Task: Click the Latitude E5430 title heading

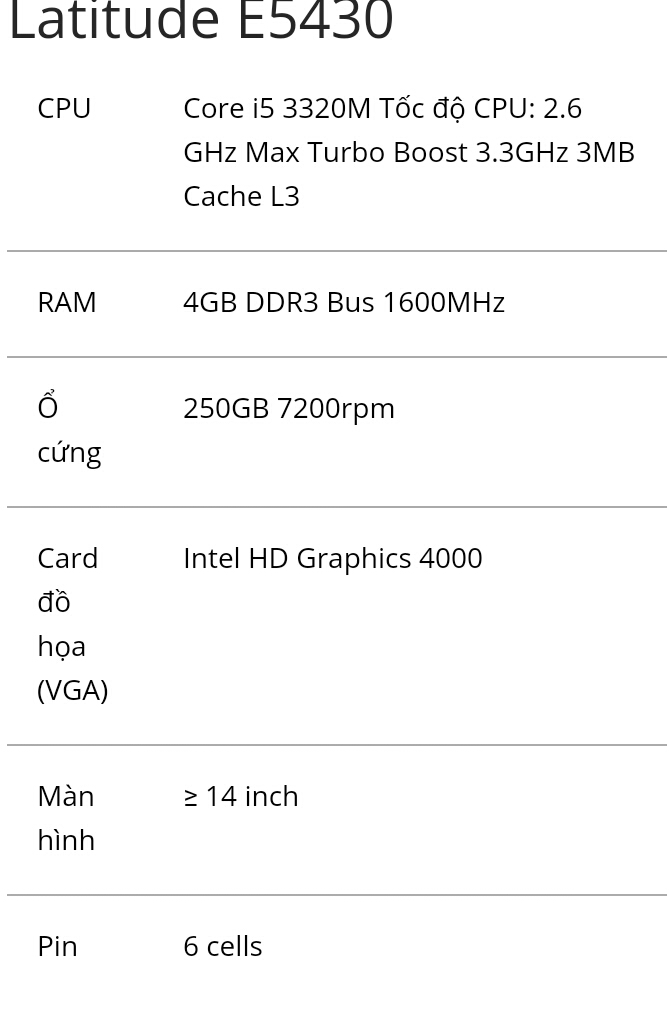Action: pyautogui.click(x=201, y=19)
